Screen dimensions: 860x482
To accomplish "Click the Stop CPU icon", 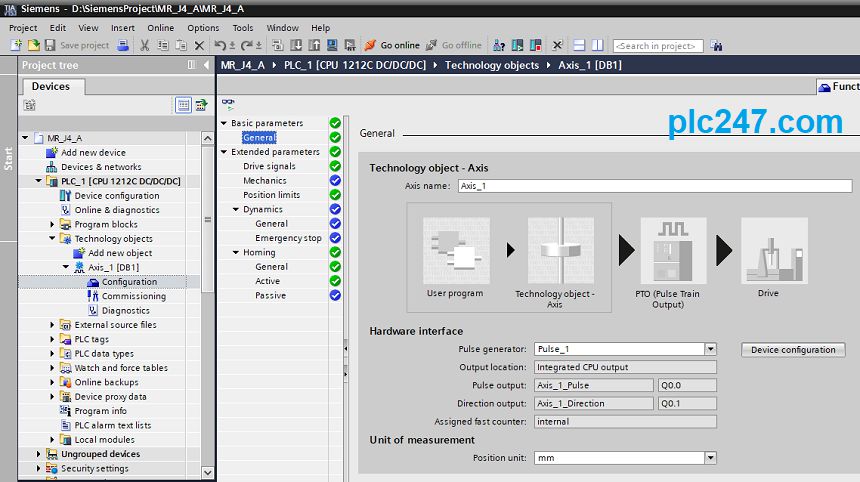I will pos(535,45).
